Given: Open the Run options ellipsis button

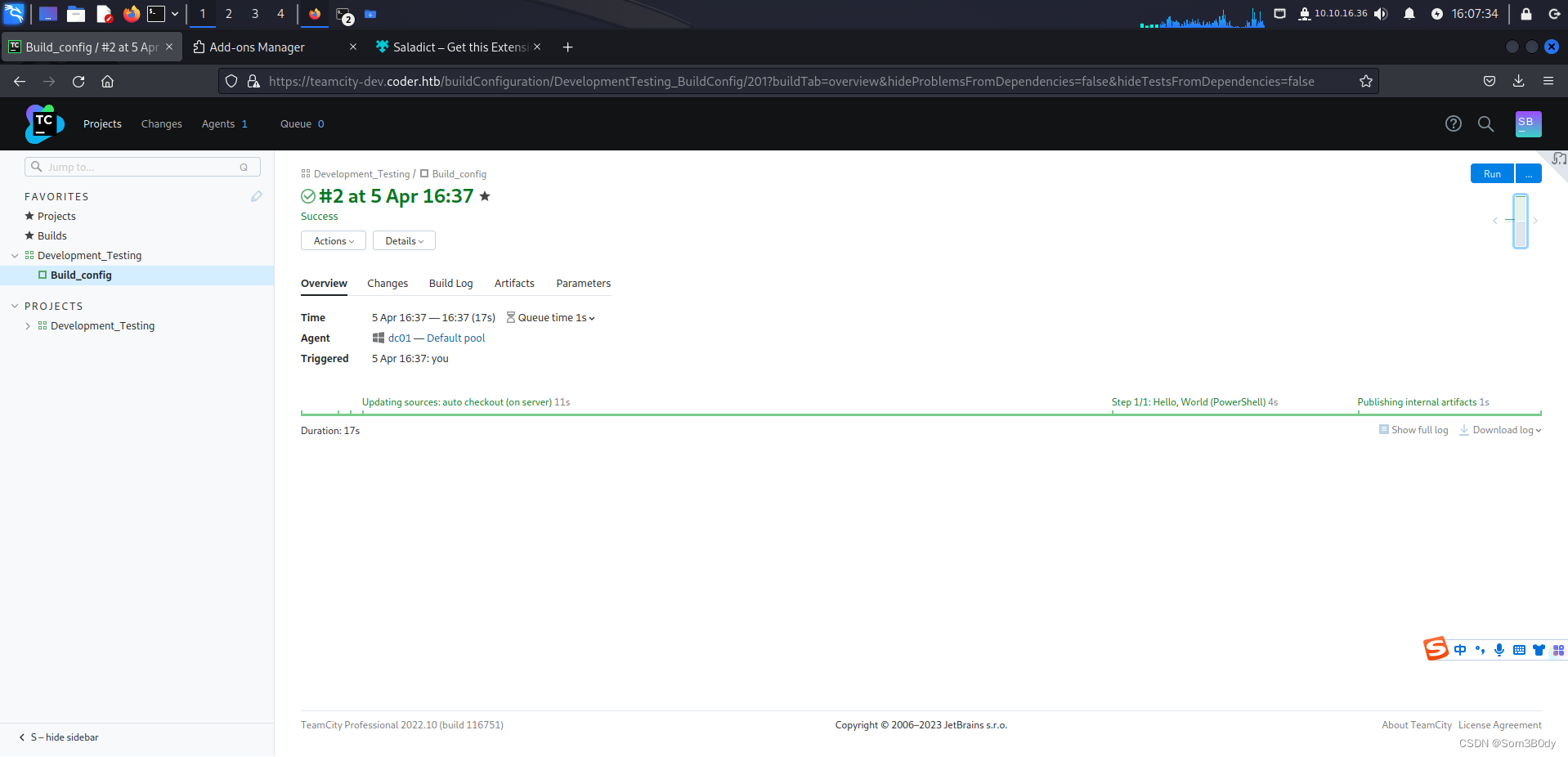Looking at the screenshot, I should click(1529, 173).
